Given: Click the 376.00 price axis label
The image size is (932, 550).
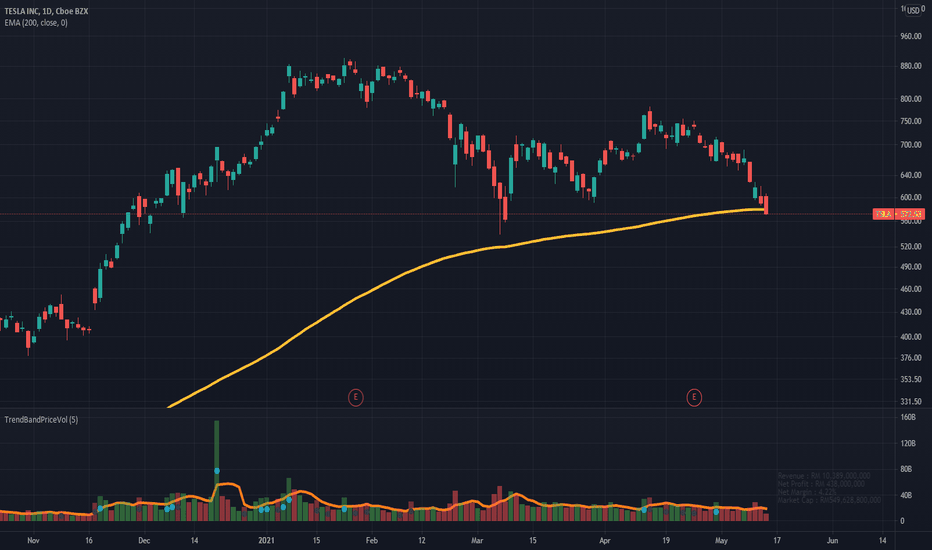Looking at the screenshot, I should coord(910,358).
